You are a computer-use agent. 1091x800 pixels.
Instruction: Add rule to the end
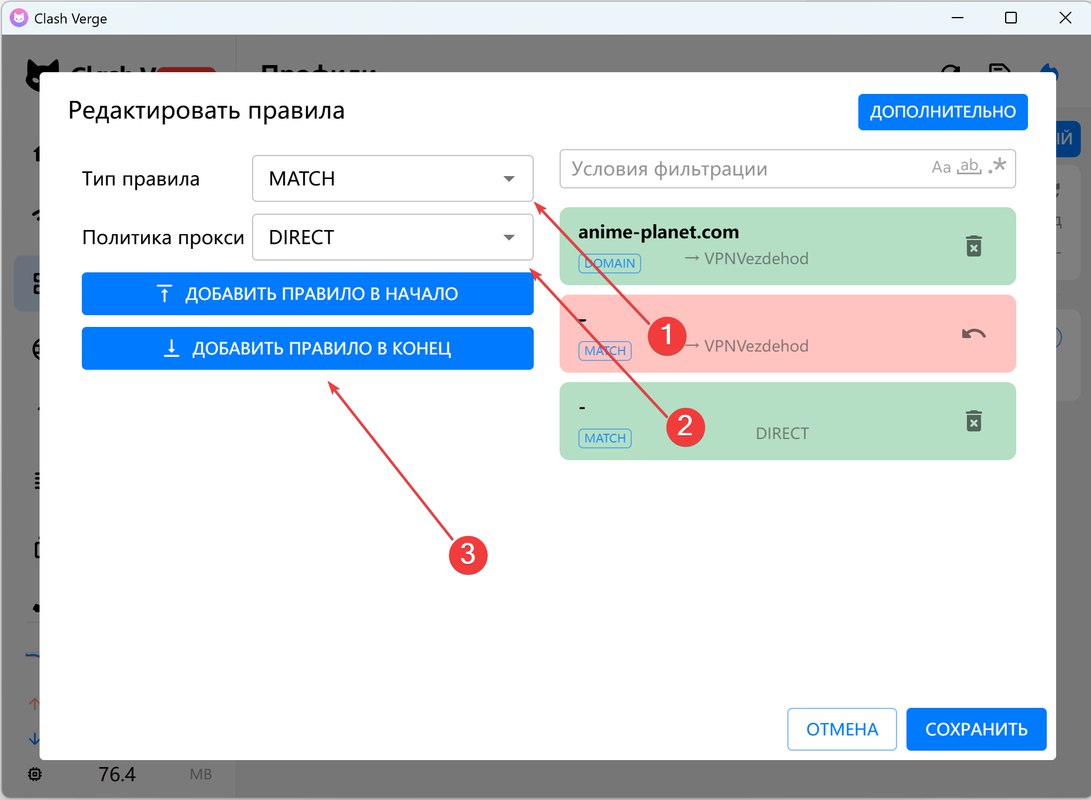(308, 349)
